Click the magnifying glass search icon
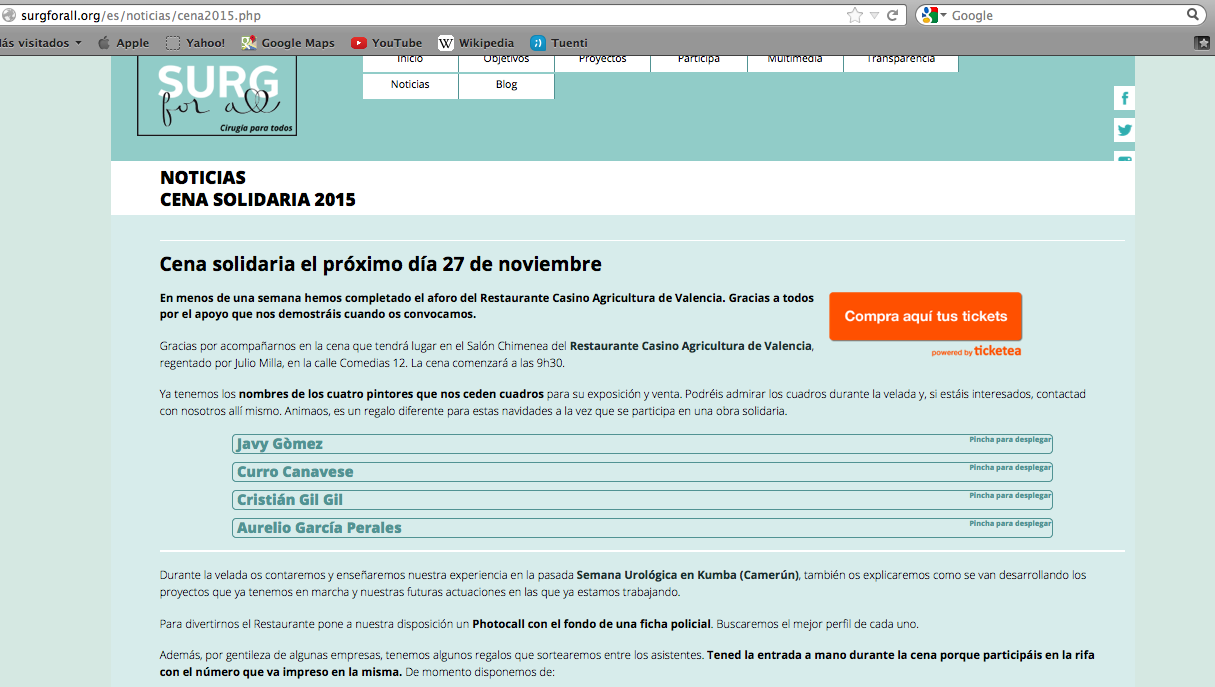This screenshot has width=1215, height=687. coord(1193,15)
